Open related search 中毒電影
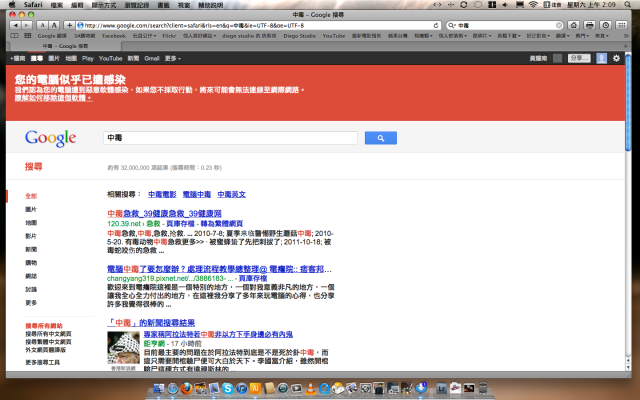 162,194
